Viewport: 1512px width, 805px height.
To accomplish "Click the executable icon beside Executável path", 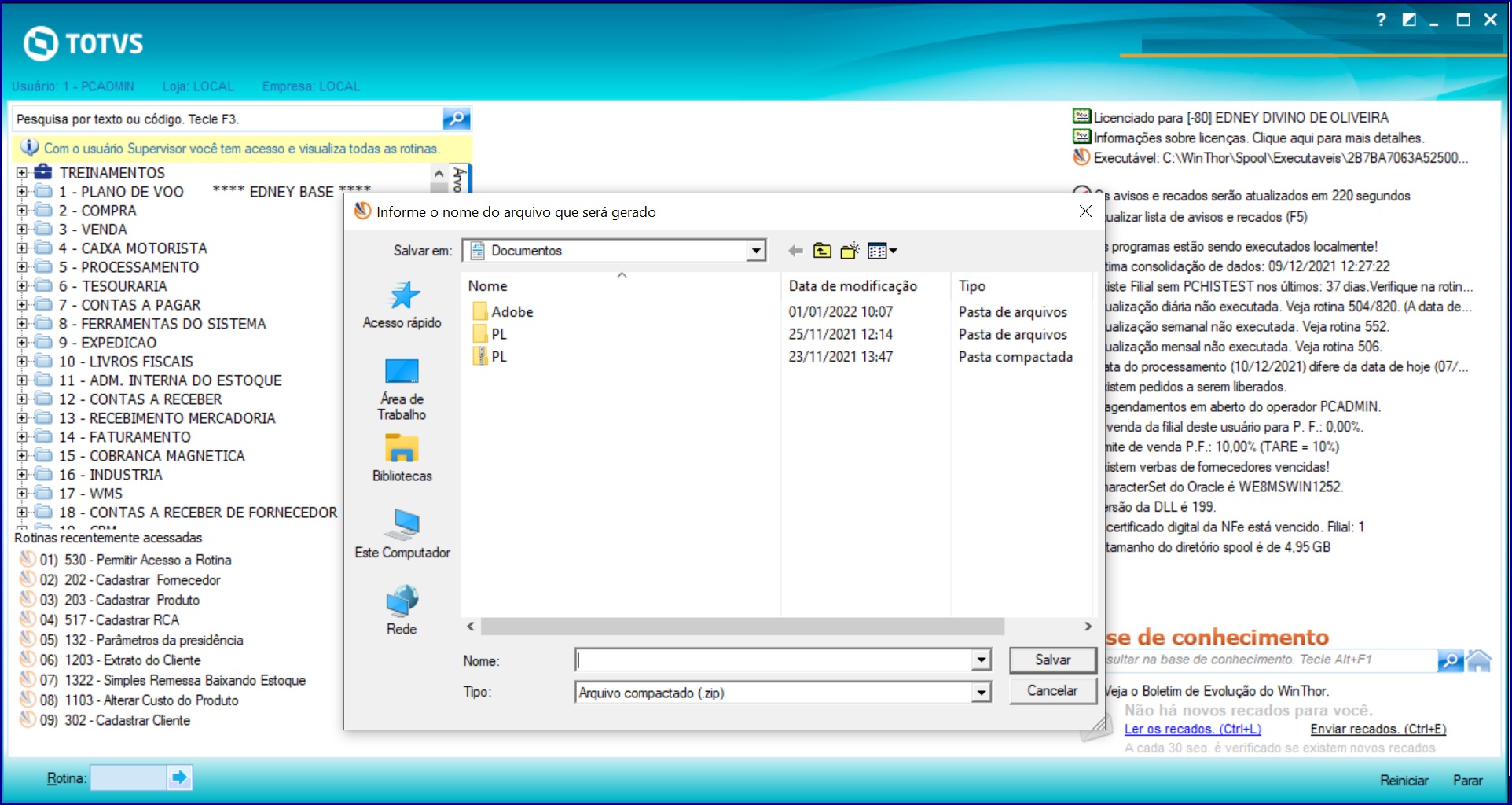I will pyautogui.click(x=1082, y=157).
